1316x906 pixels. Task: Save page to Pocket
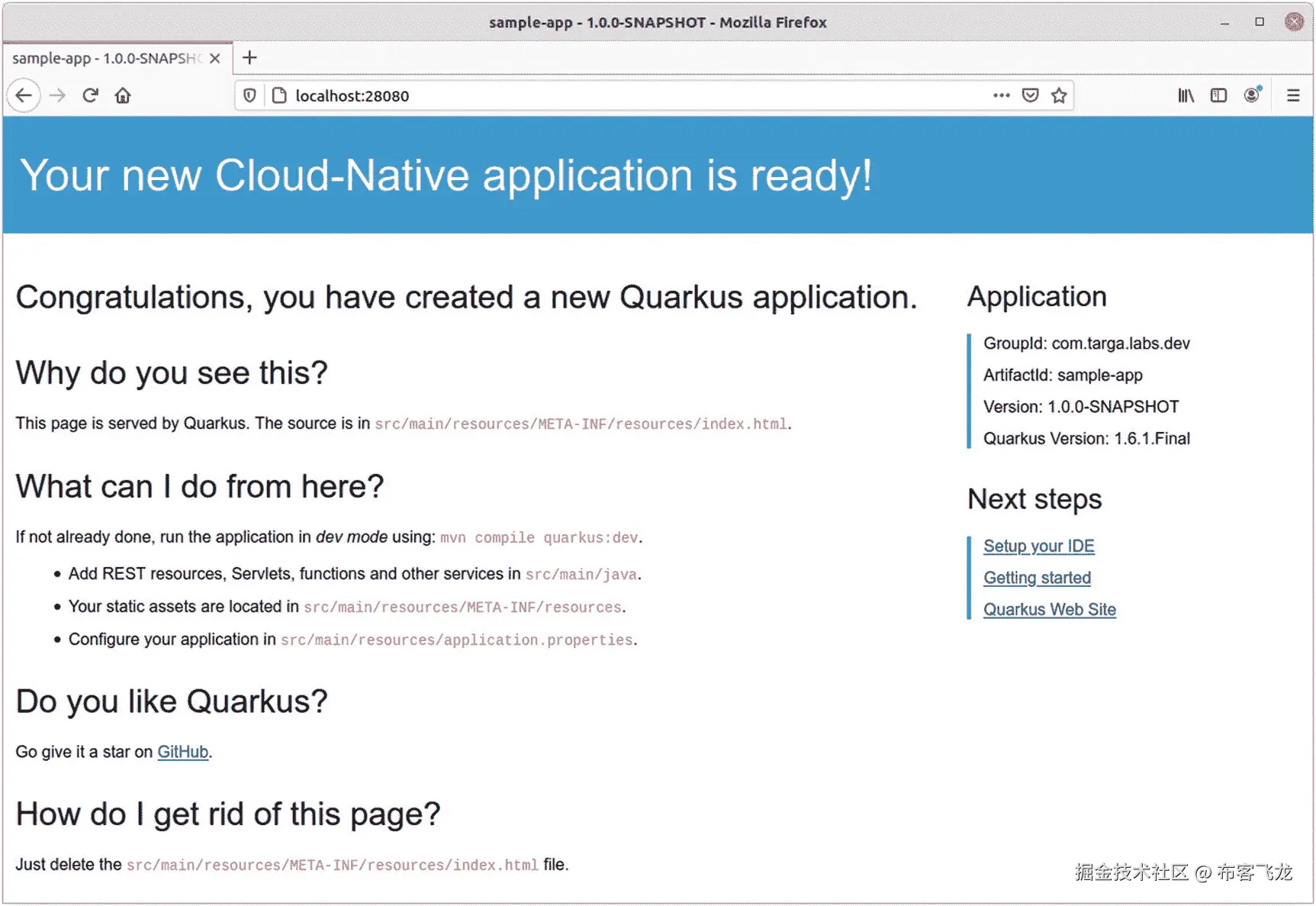[1030, 95]
